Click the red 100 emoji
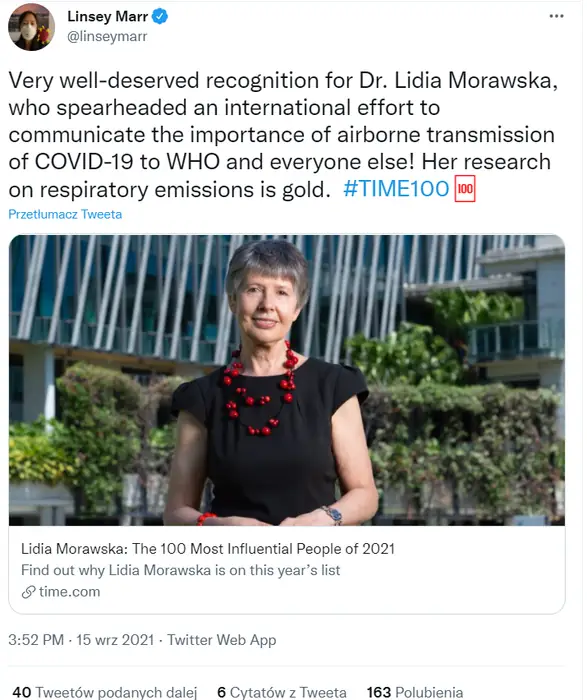This screenshot has height=700, width=587. click(x=465, y=189)
